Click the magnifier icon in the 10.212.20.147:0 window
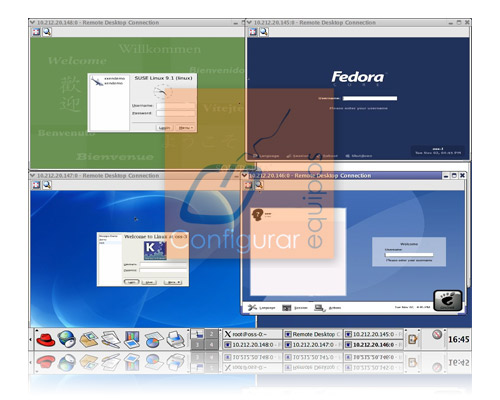 (x=47, y=185)
